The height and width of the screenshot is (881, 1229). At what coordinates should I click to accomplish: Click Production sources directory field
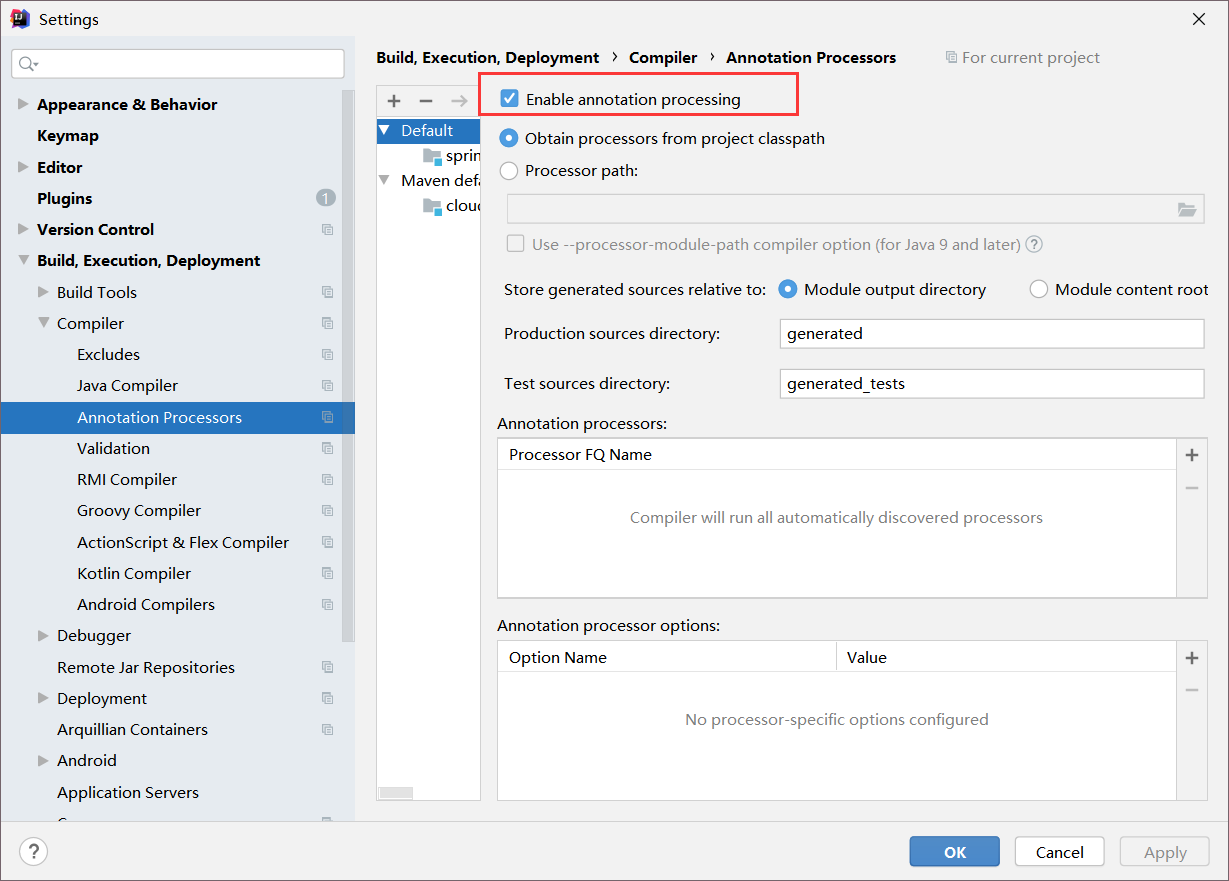point(992,334)
